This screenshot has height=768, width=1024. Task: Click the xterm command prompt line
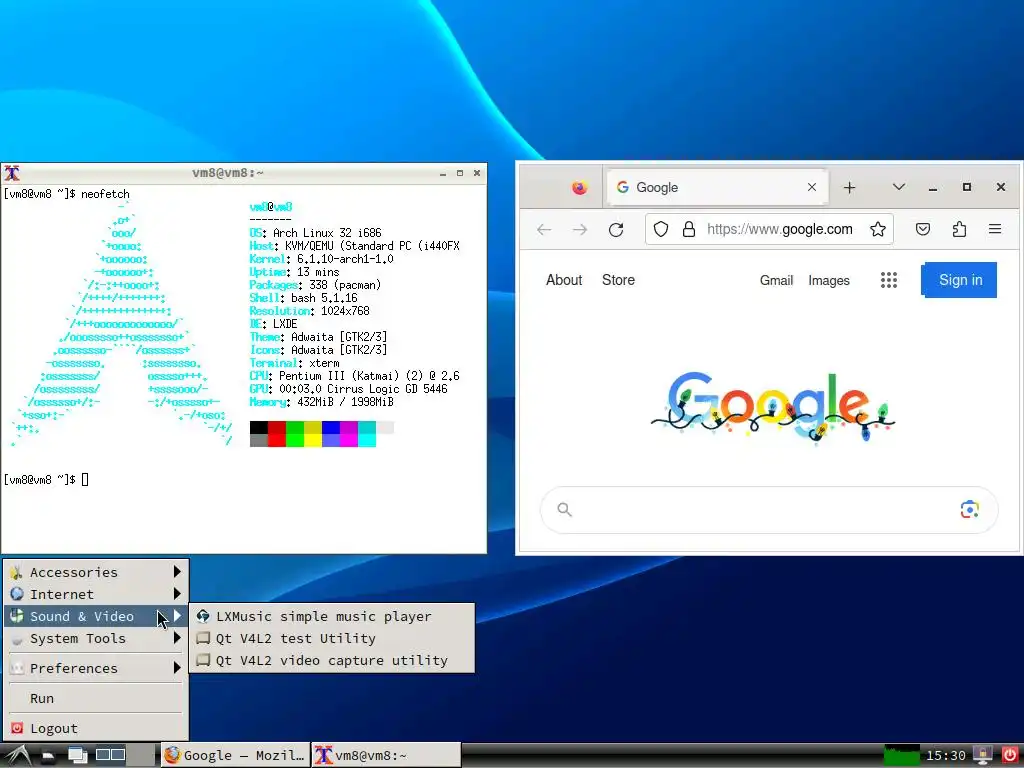pos(46,480)
